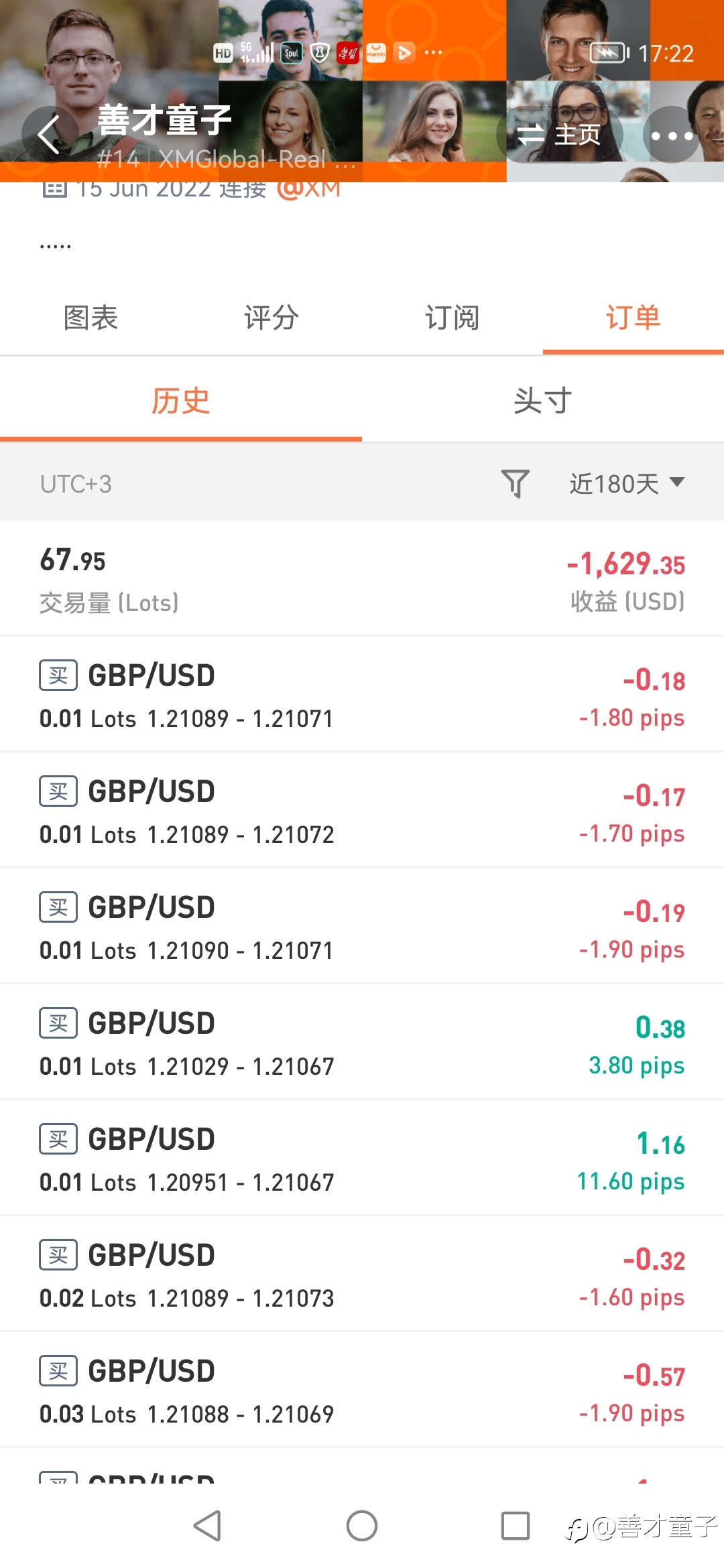This screenshot has width=724, height=1568.
Task: Open the 图表 chart tab
Action: click(90, 318)
